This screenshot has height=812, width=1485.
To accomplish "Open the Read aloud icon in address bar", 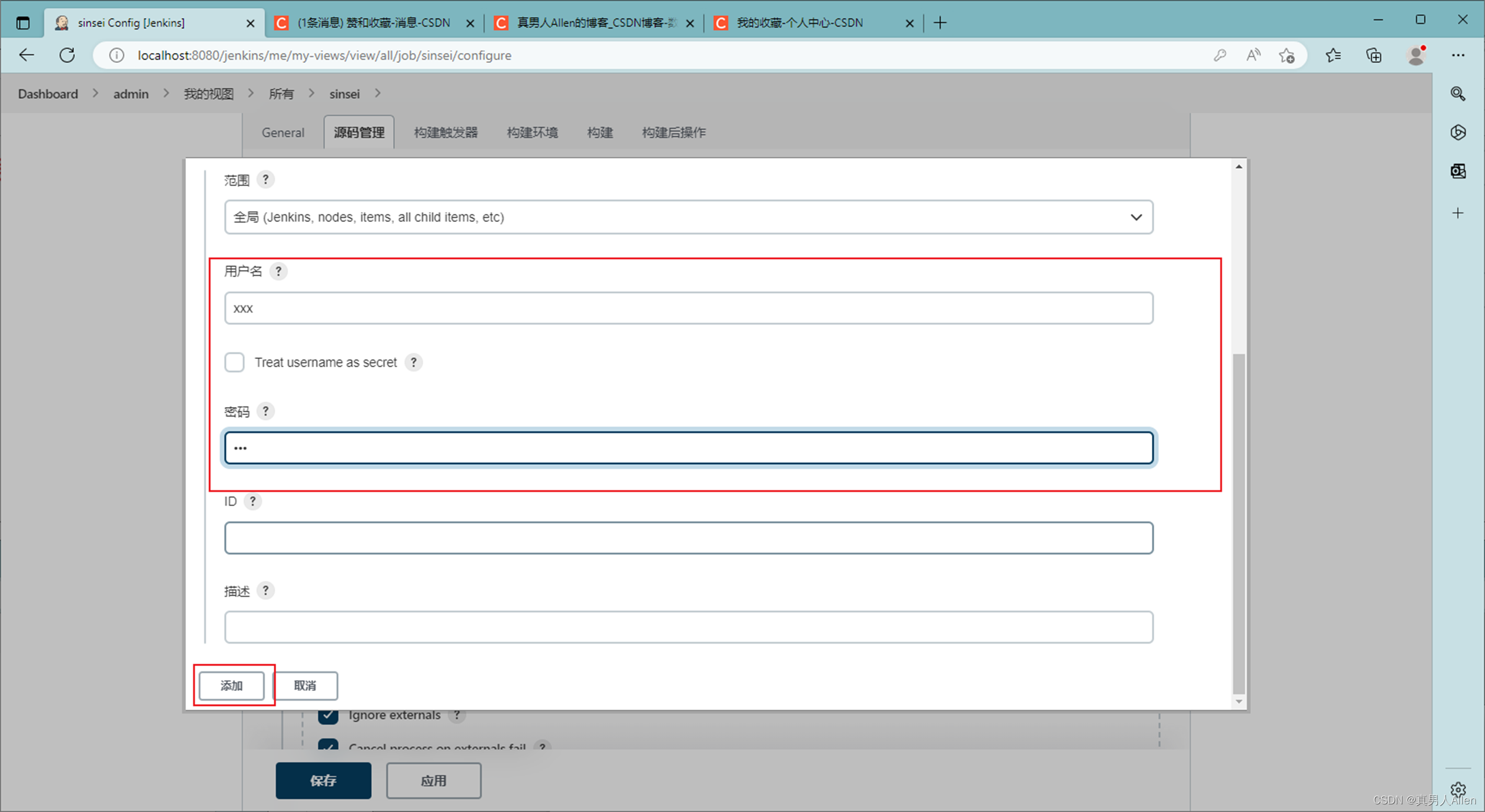I will tap(1253, 55).
